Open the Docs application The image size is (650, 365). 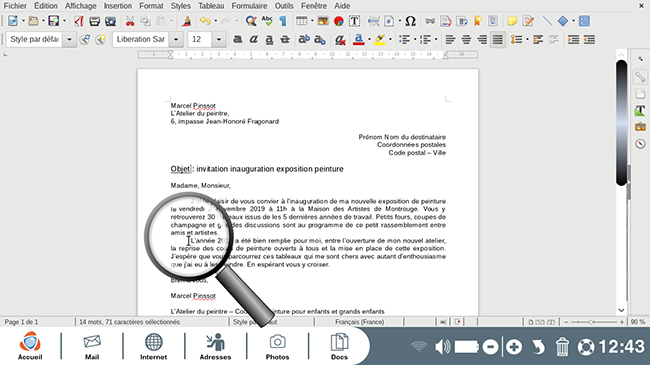tap(339, 347)
